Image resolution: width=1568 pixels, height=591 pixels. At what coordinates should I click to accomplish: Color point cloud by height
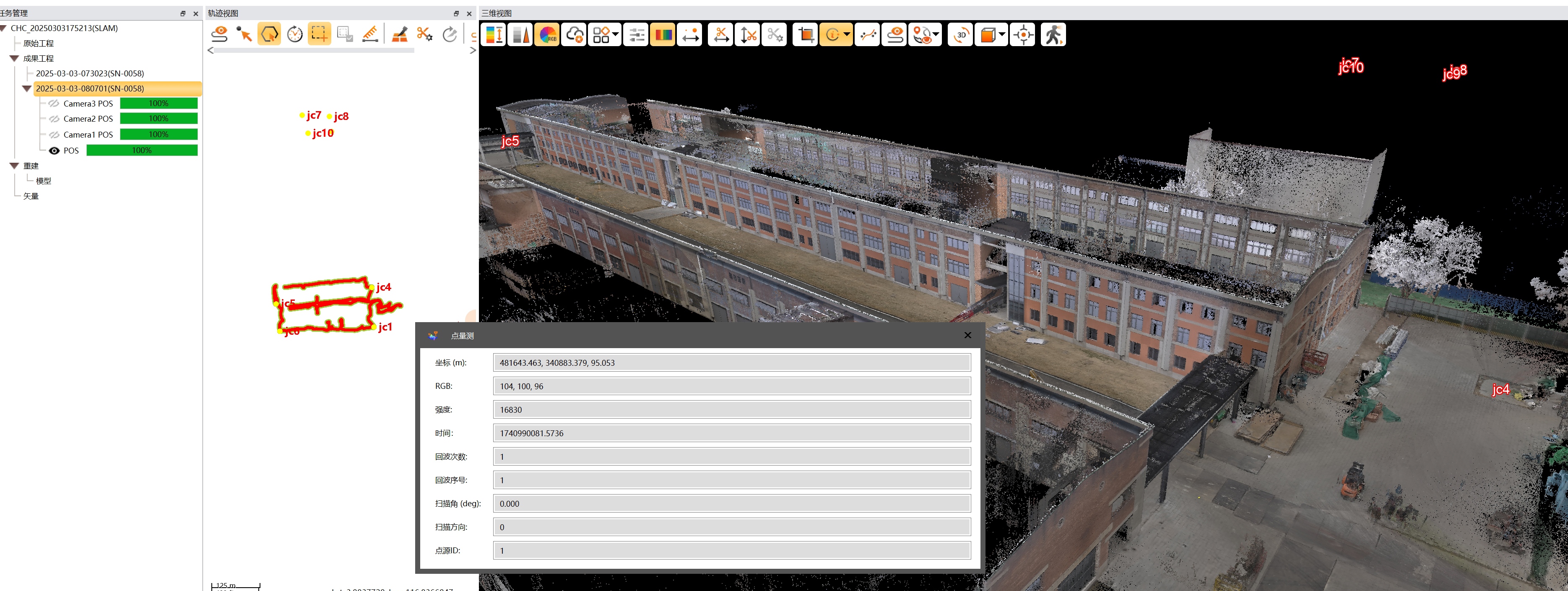494,35
